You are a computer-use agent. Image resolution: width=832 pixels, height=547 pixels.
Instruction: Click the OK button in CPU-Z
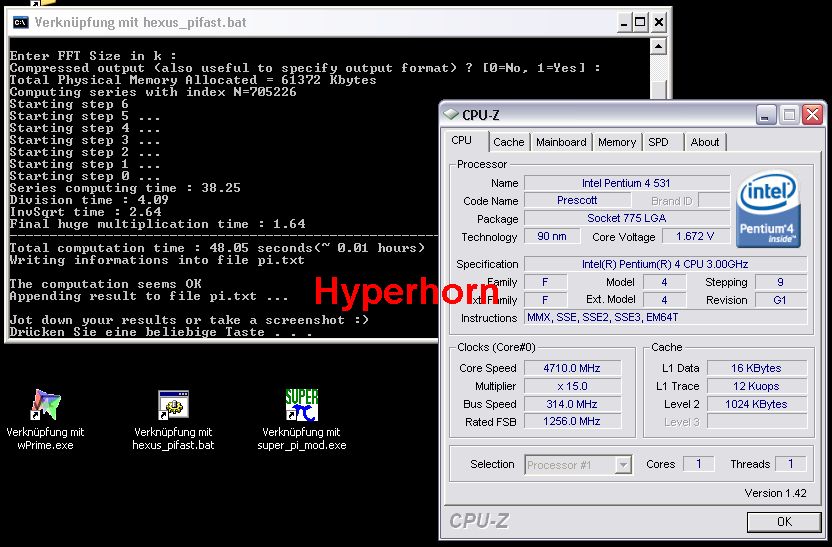(784, 522)
